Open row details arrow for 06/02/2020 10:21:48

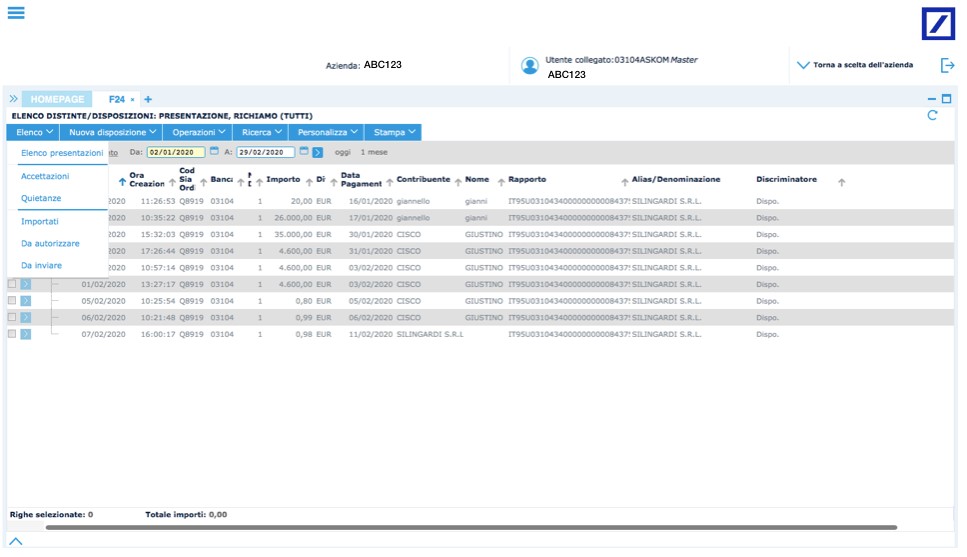tap(25, 318)
